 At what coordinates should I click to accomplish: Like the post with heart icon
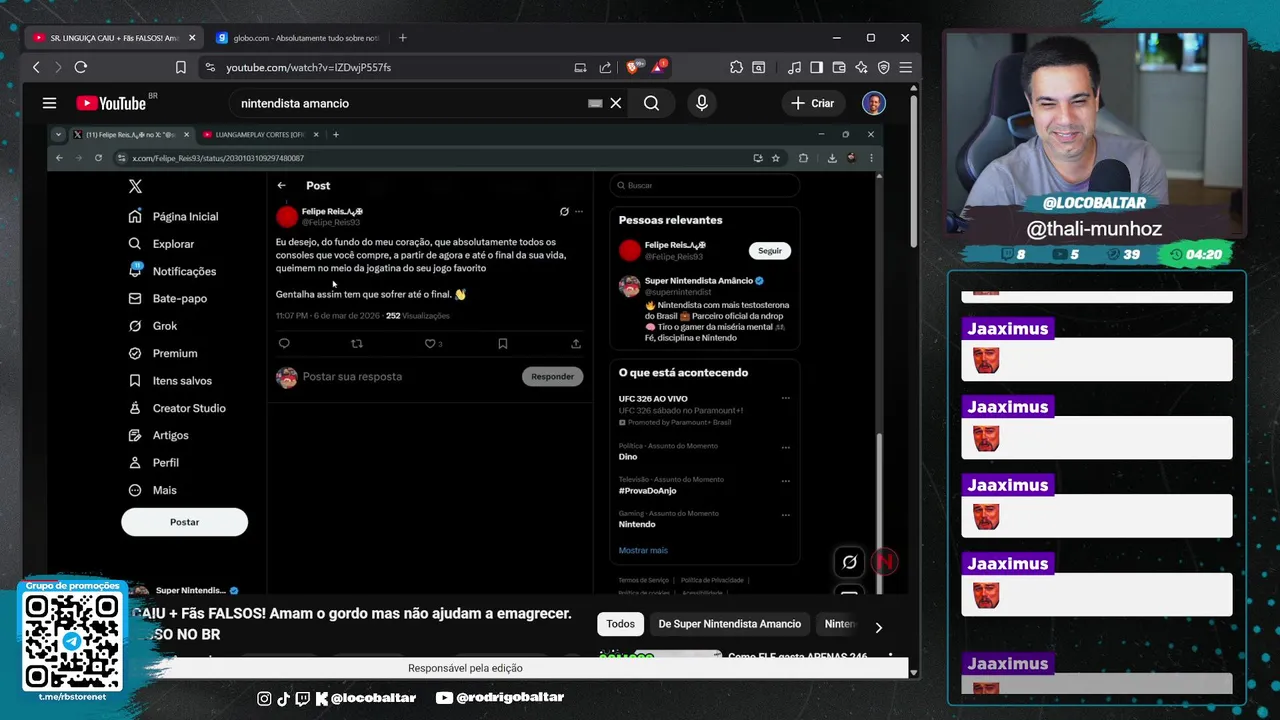[x=430, y=343]
